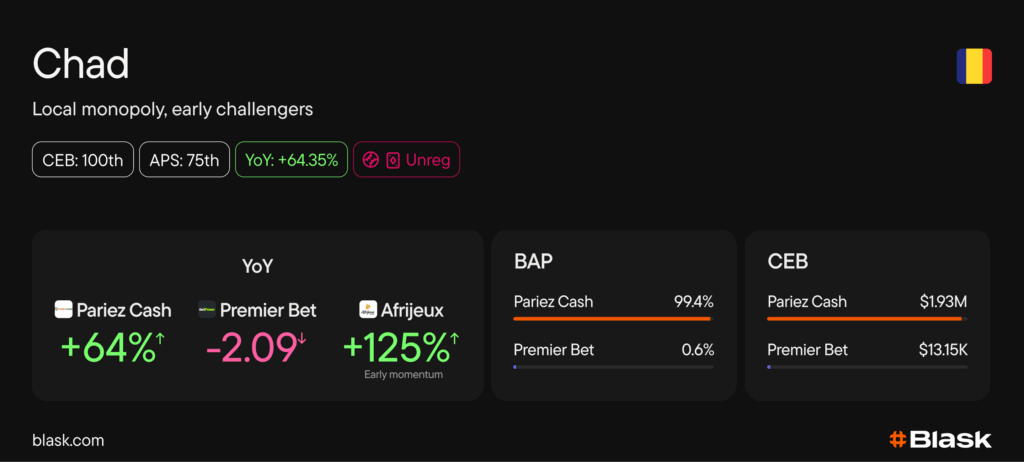This screenshot has width=1024, height=462.
Task: Click the Pariez Cash CEB progress bar
Action: click(x=866, y=319)
